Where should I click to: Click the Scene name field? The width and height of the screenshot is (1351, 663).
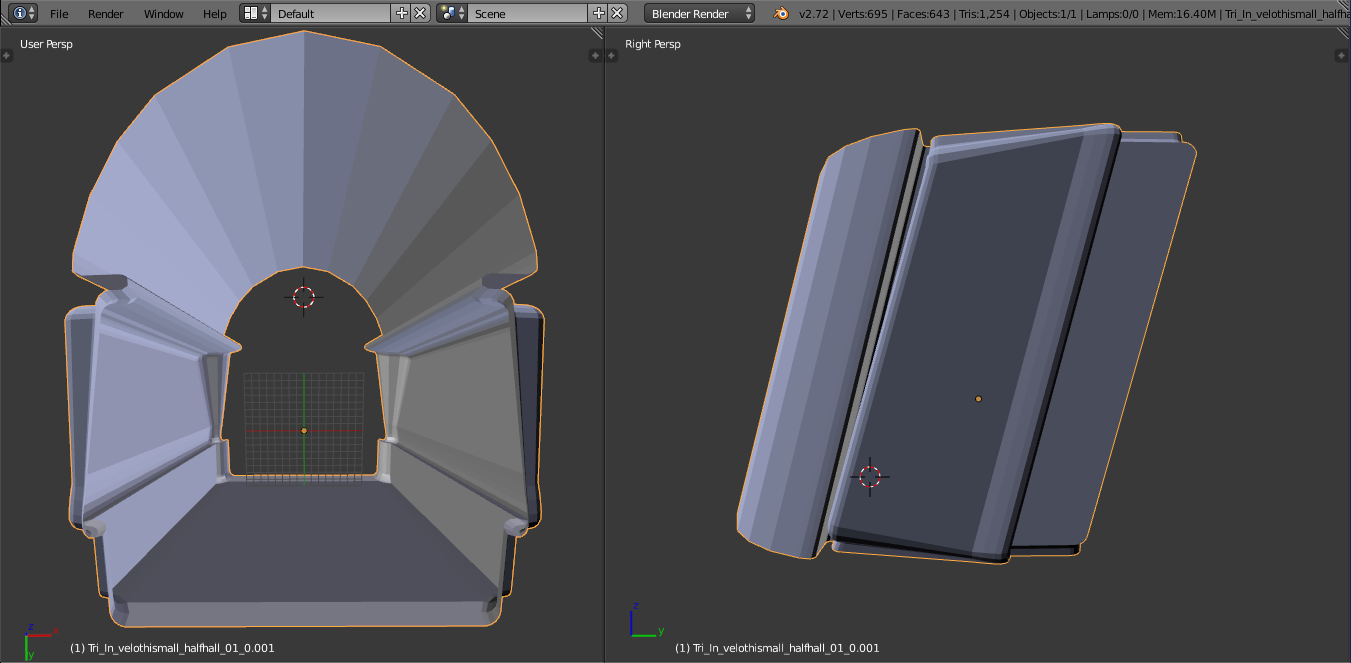(529, 13)
